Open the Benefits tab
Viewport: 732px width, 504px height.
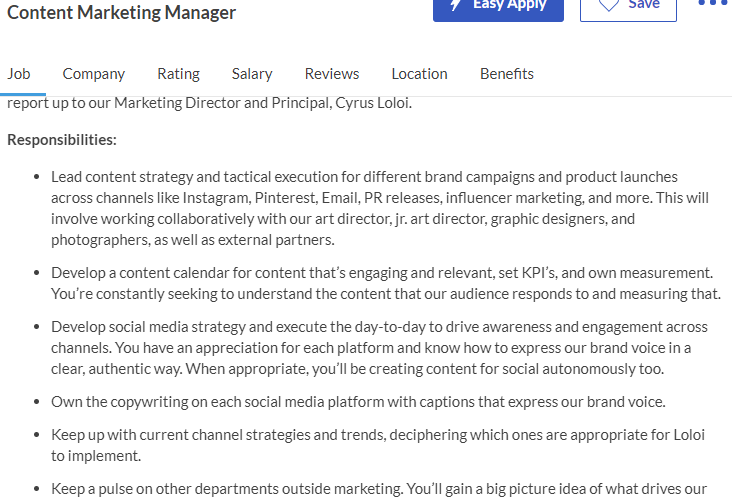tap(507, 74)
